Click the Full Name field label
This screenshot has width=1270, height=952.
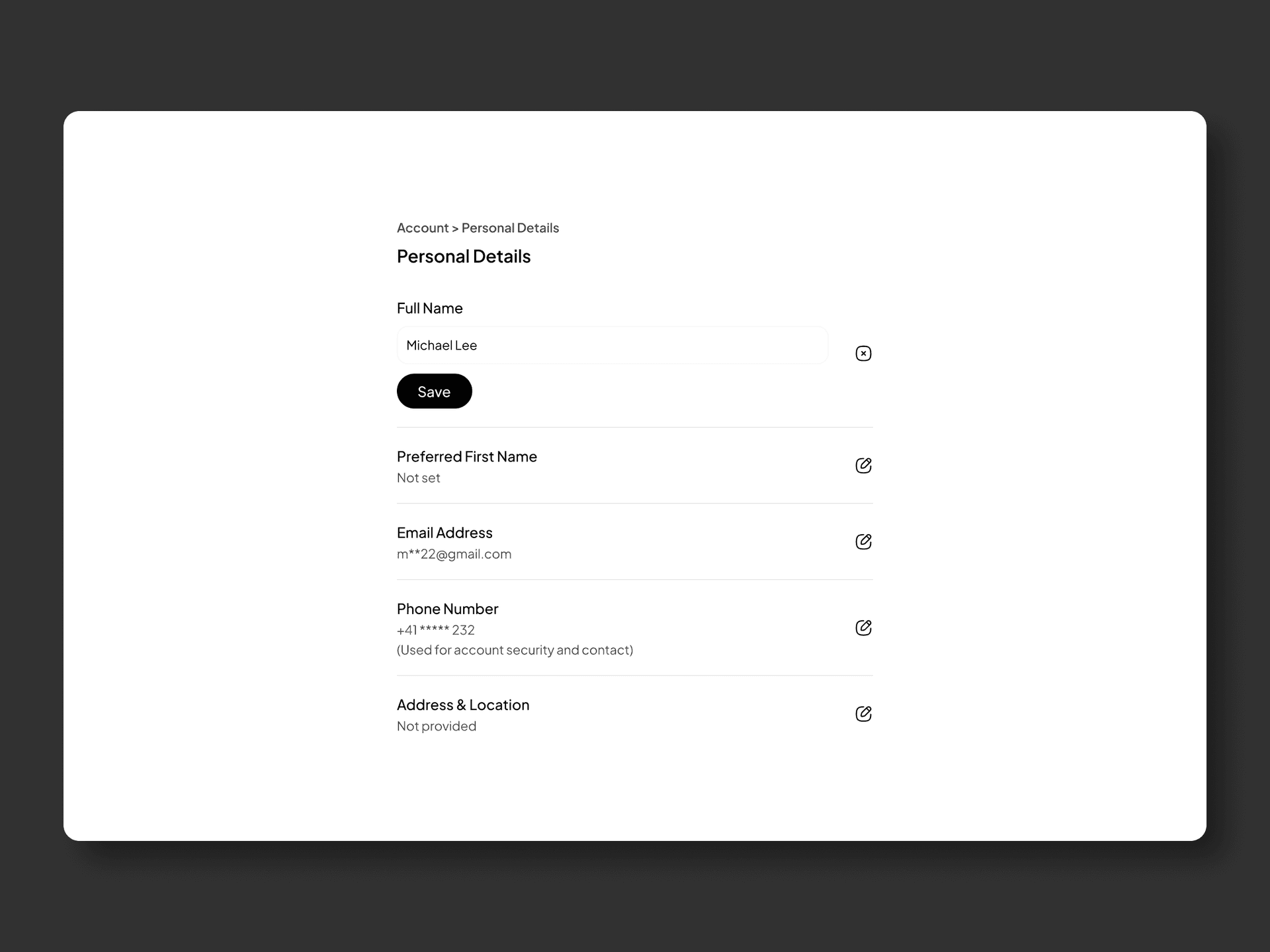[x=430, y=308]
